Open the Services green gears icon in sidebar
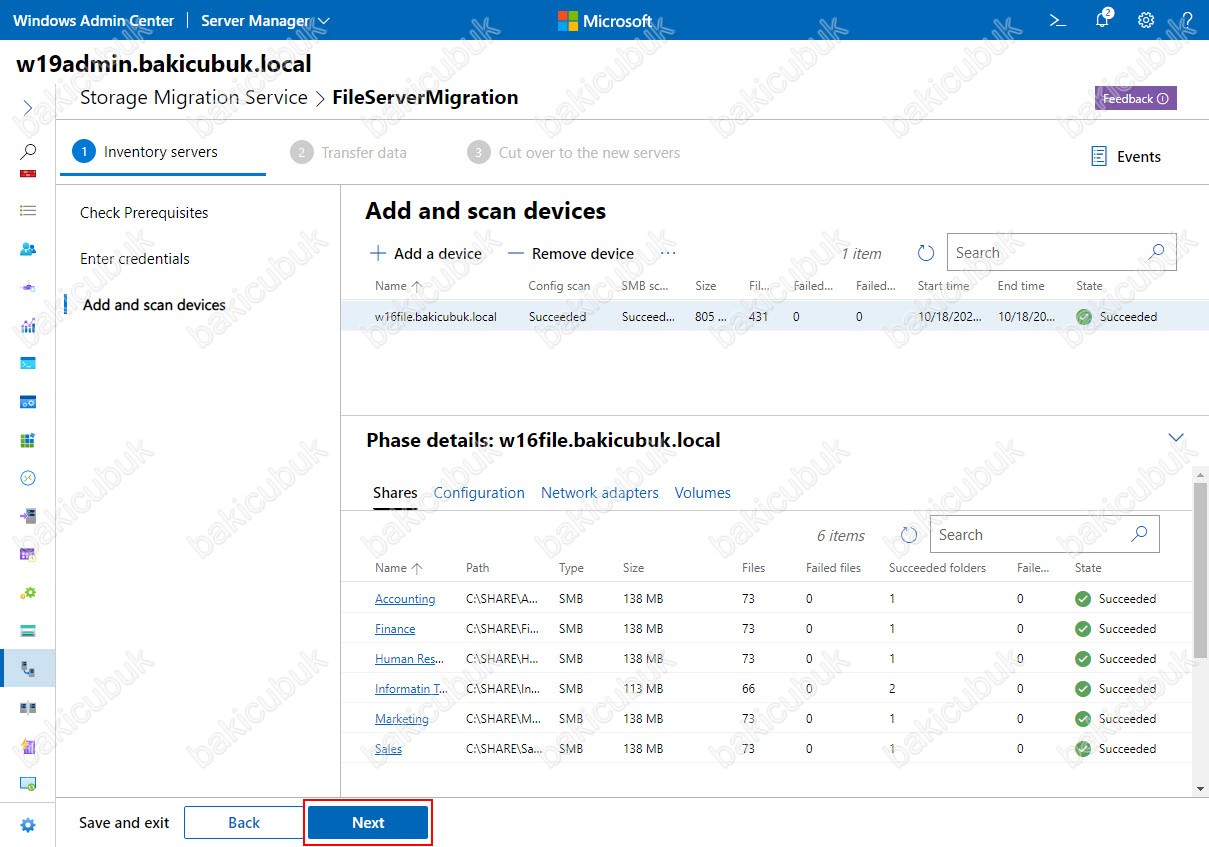This screenshot has width=1209, height=847. click(28, 592)
